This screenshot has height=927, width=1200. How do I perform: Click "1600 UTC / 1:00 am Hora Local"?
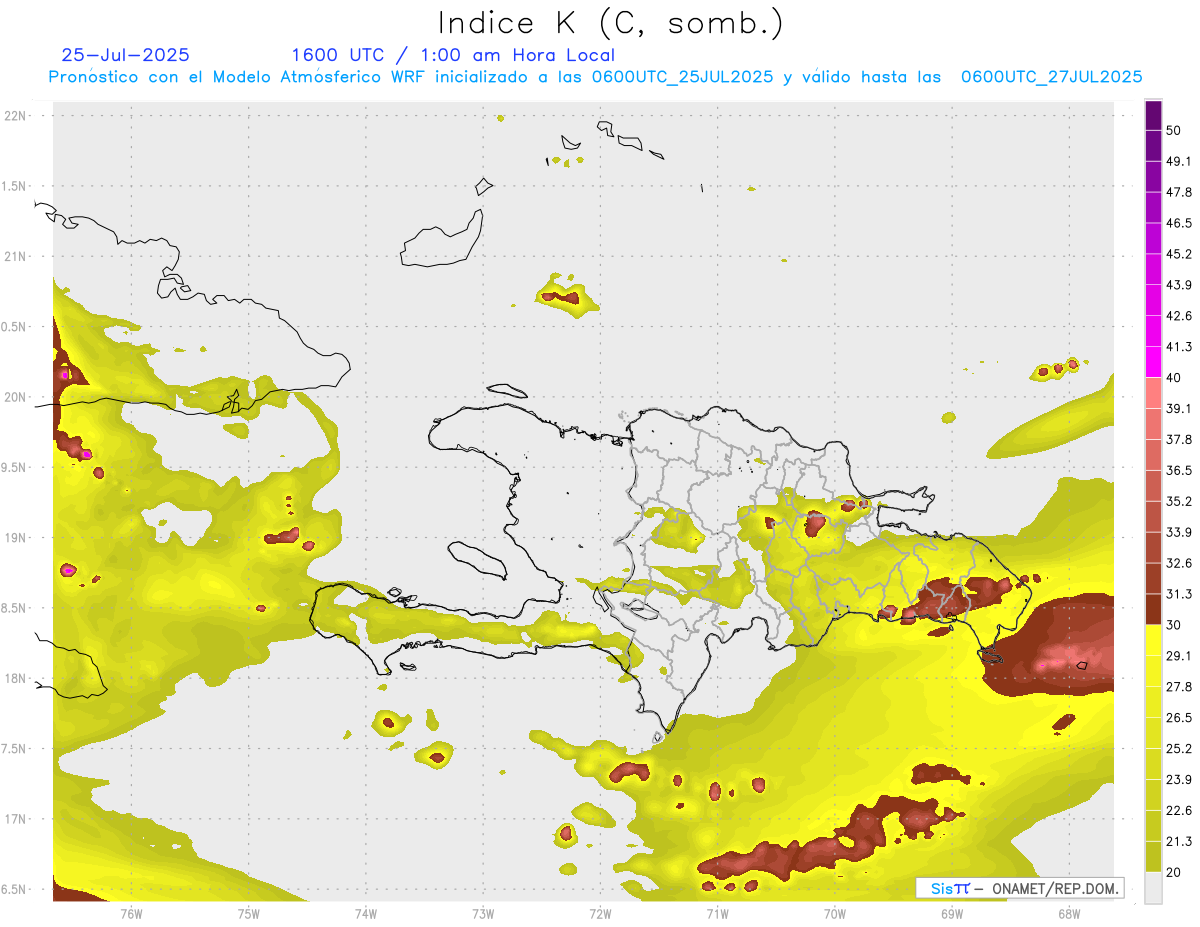coord(453,55)
